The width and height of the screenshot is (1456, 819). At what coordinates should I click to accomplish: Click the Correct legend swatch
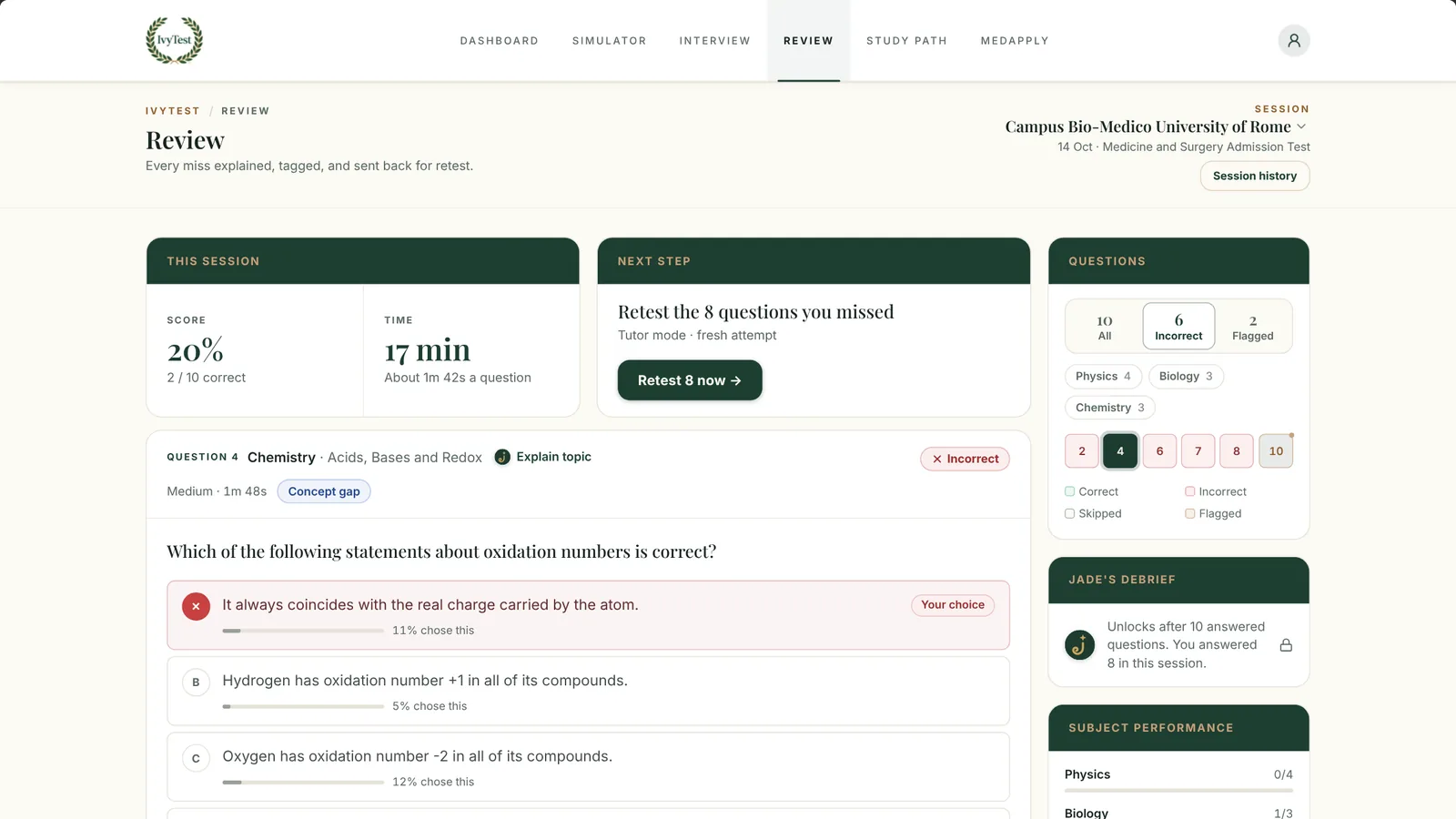[x=1069, y=491]
